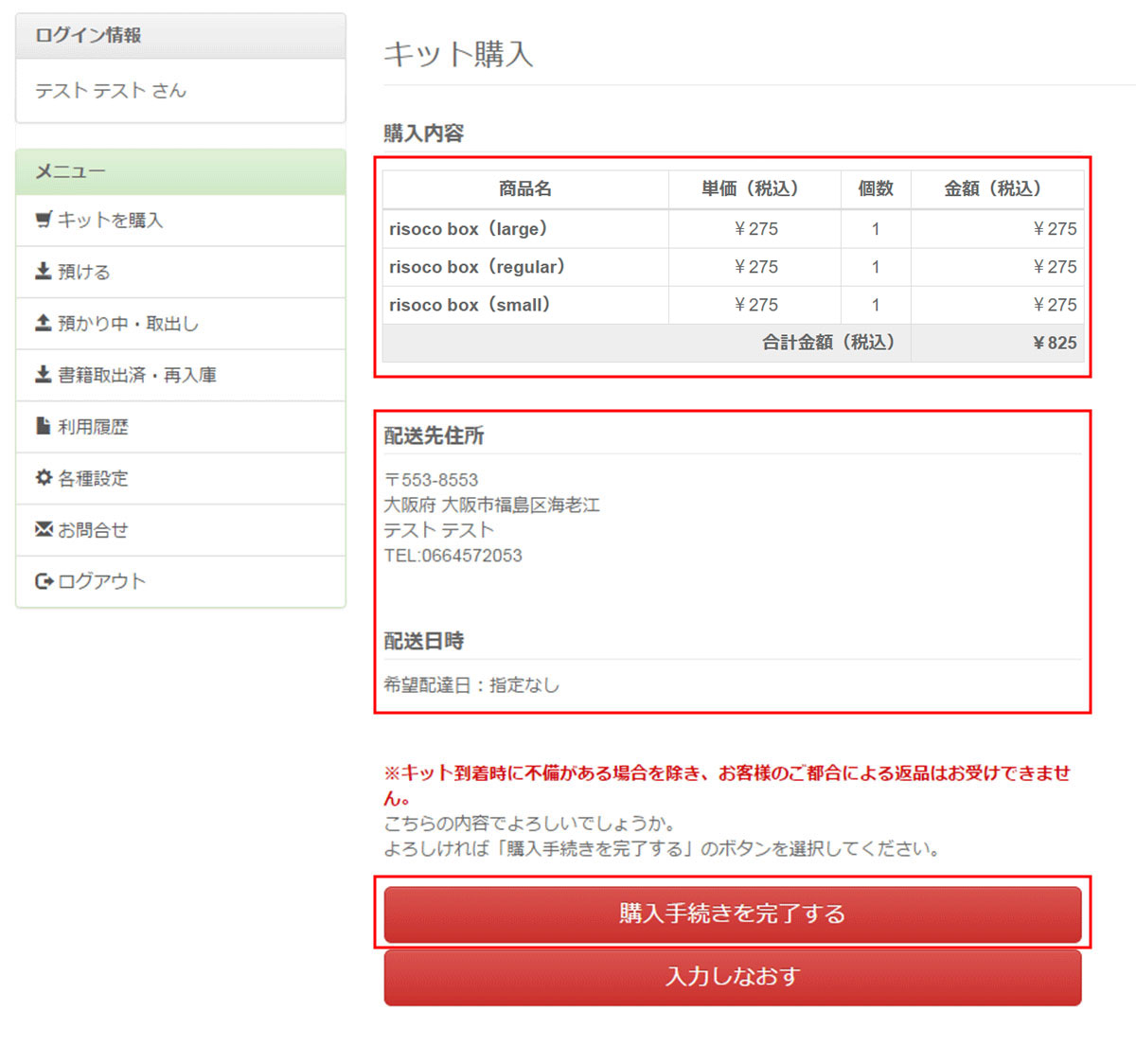The height and width of the screenshot is (1064, 1136).
Task: Click the ログイン情報 panel header
Action: click(x=181, y=36)
